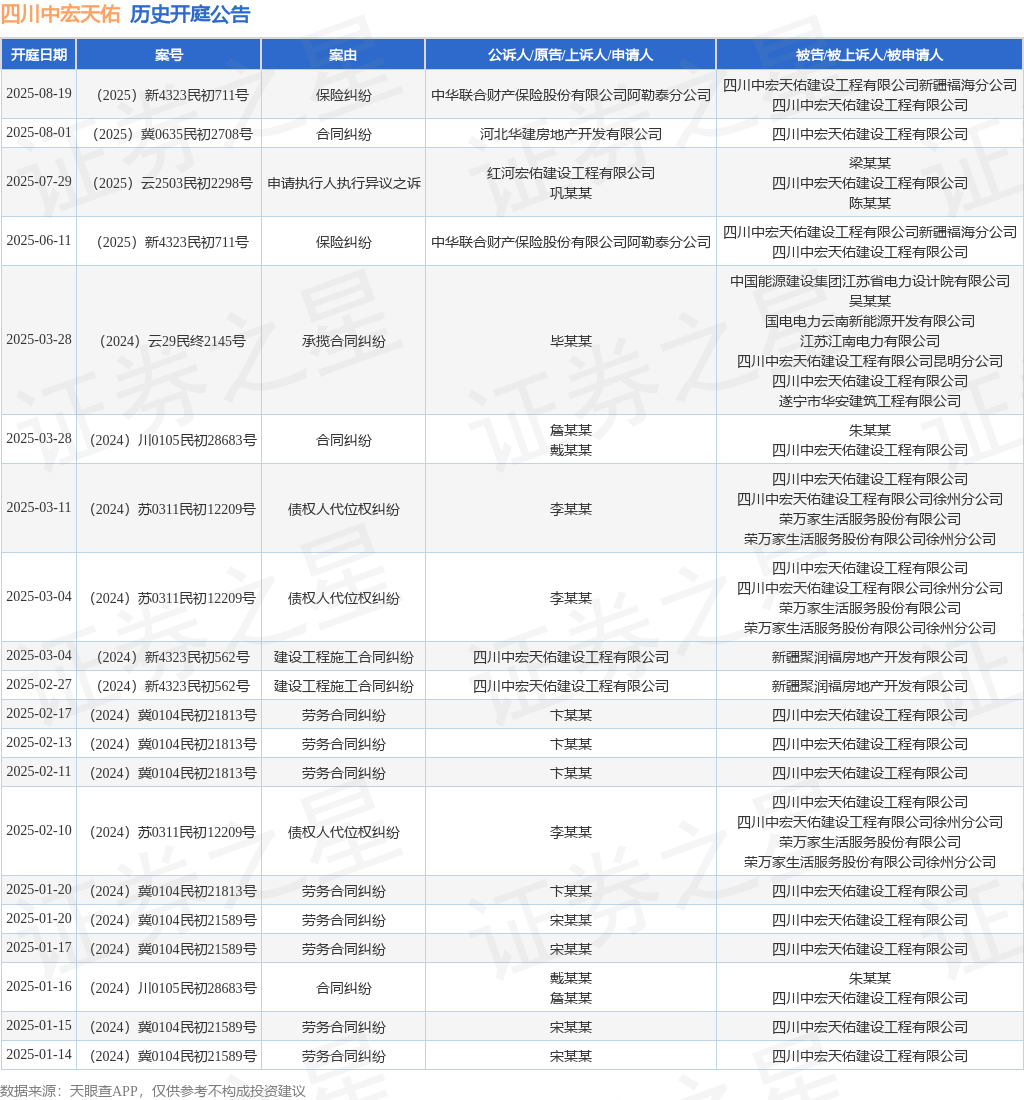Click 朱某某 in the 2025-01-16 row
This screenshot has width=1024, height=1100.
[x=870, y=978]
